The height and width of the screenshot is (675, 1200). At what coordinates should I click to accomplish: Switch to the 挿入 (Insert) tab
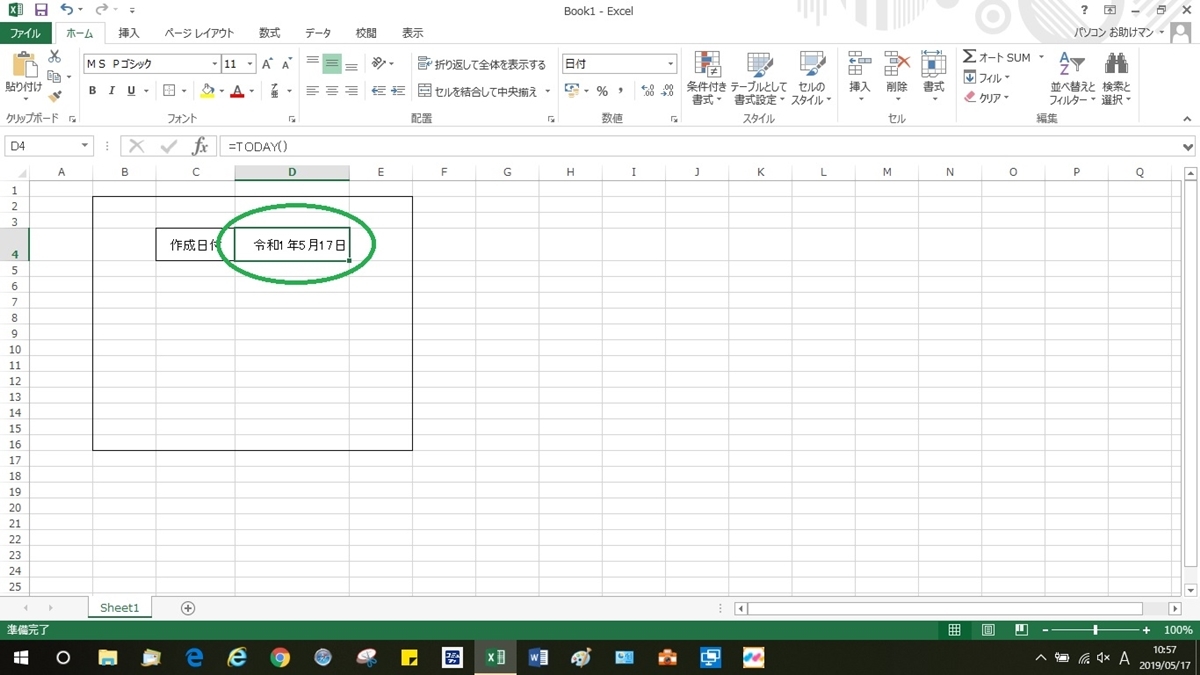coord(129,33)
